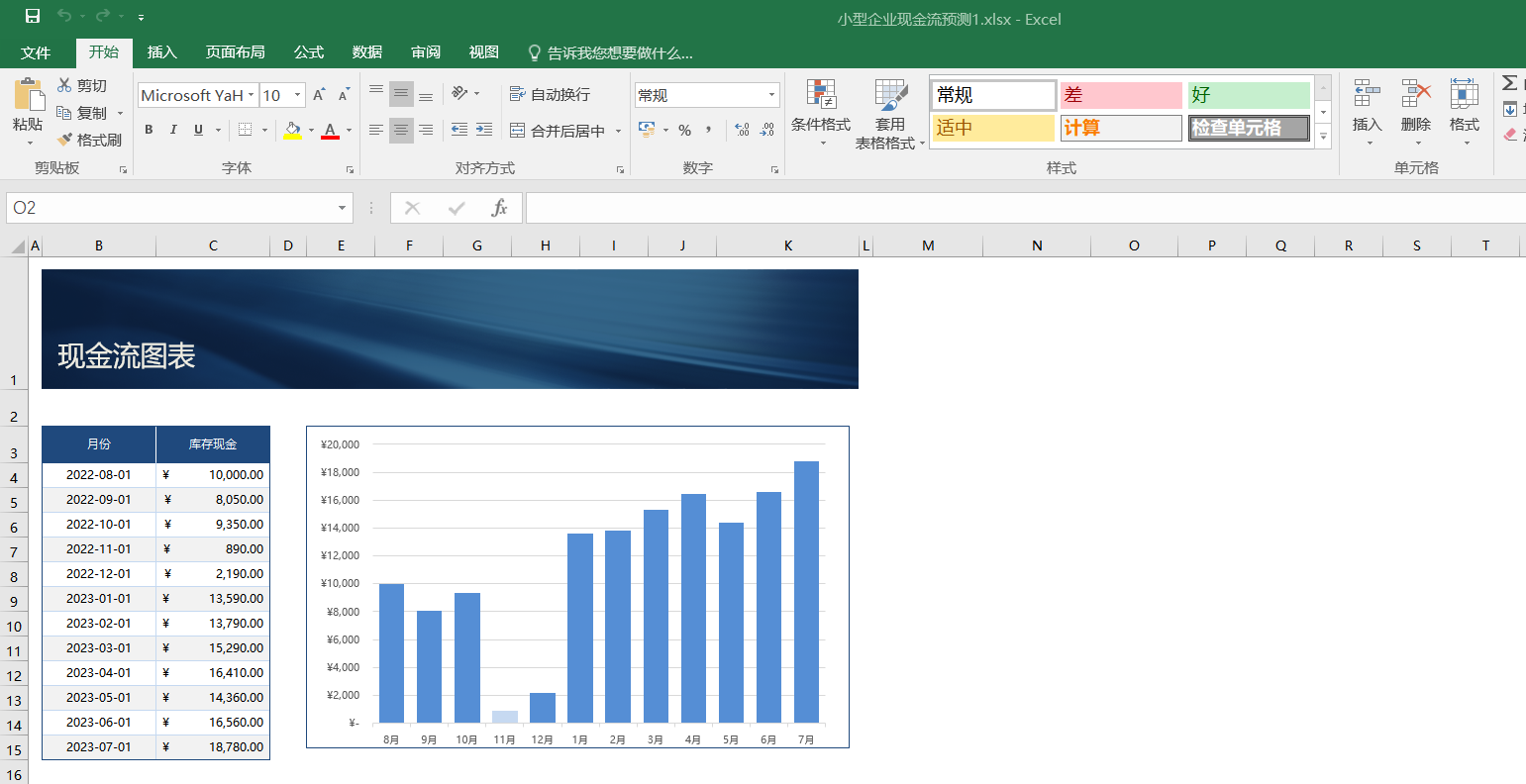Expand the cell styles gallery
The image size is (1526, 784).
click(1323, 137)
